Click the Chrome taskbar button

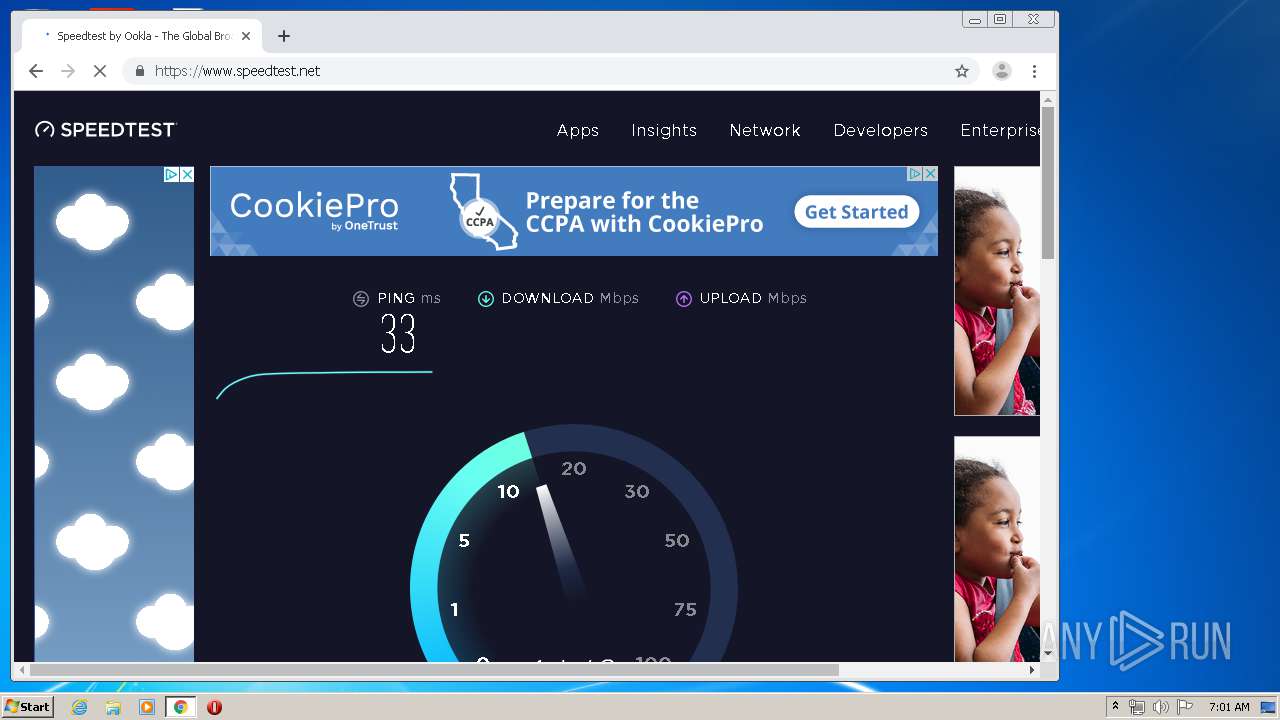pos(180,707)
